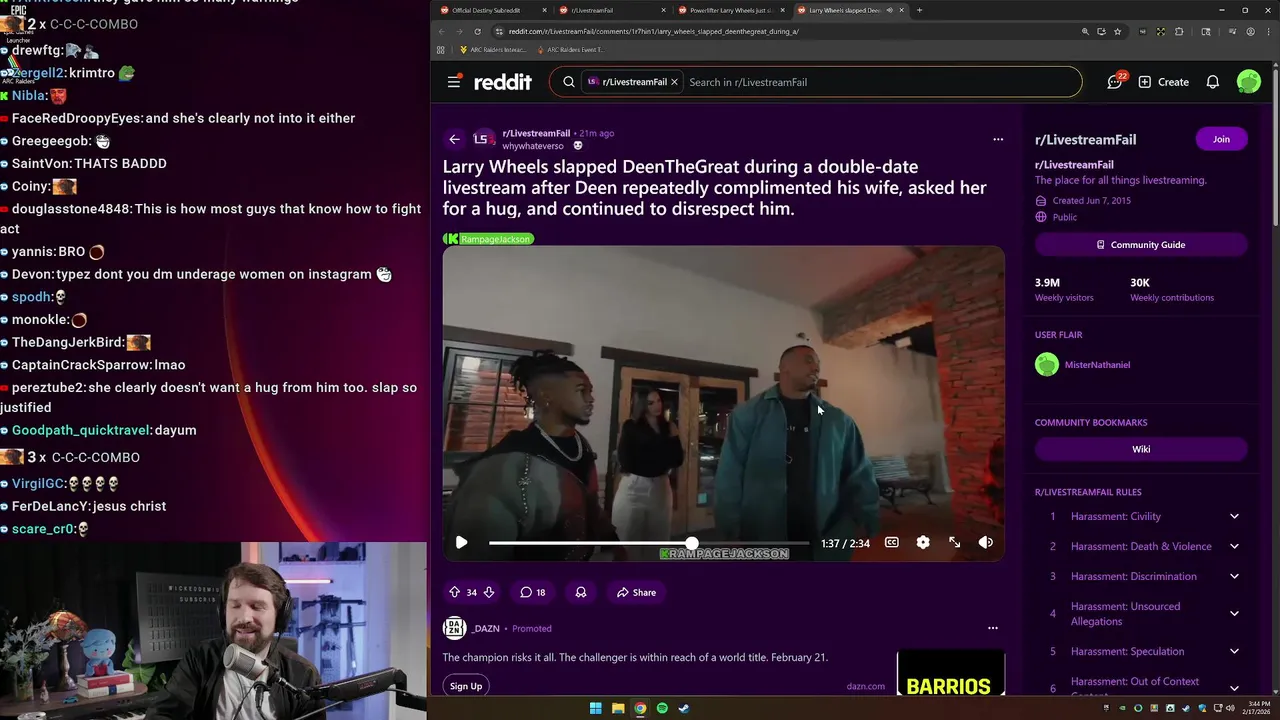Focus the Search in r/LivestreamFail field
1280x720 pixels.
tap(880, 82)
